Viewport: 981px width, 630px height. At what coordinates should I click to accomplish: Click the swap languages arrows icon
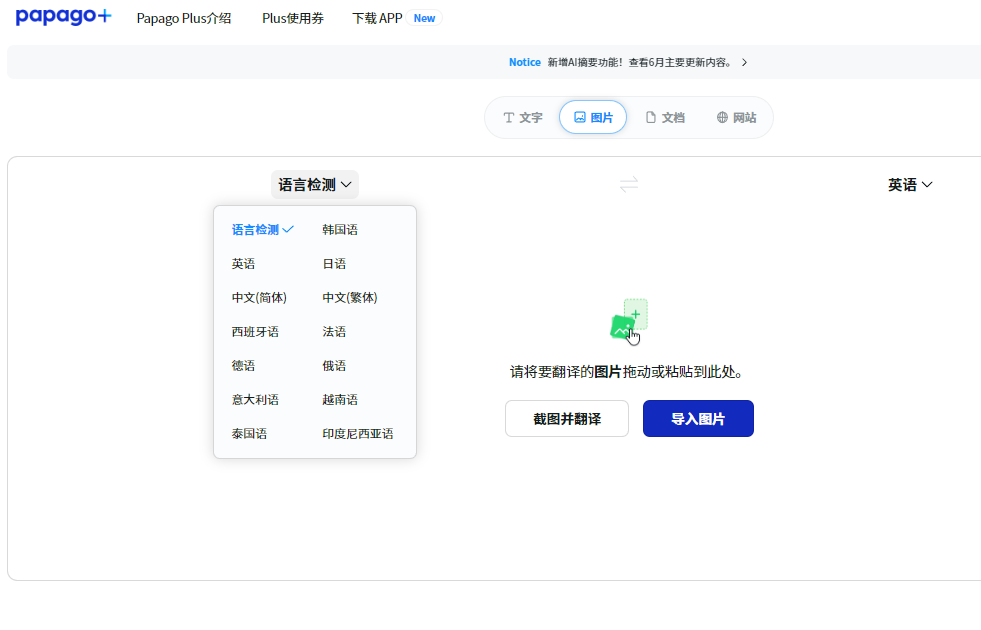pyautogui.click(x=629, y=185)
